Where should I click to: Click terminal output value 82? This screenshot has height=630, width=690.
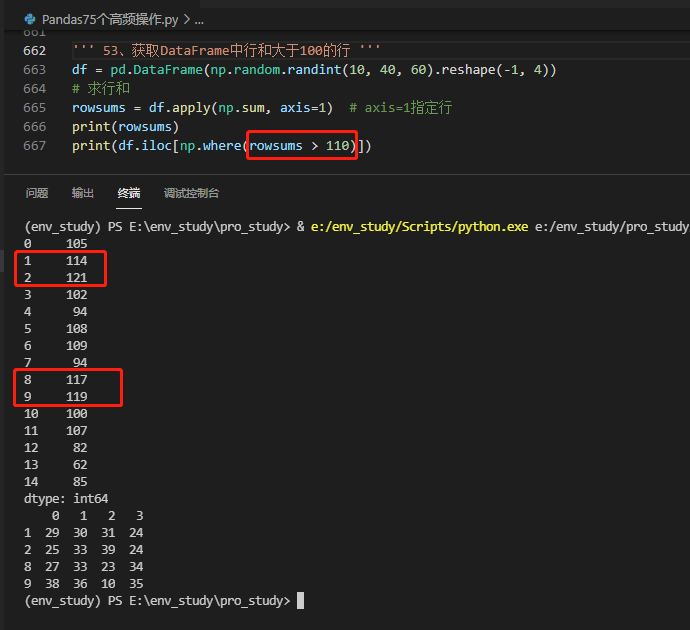pos(80,448)
